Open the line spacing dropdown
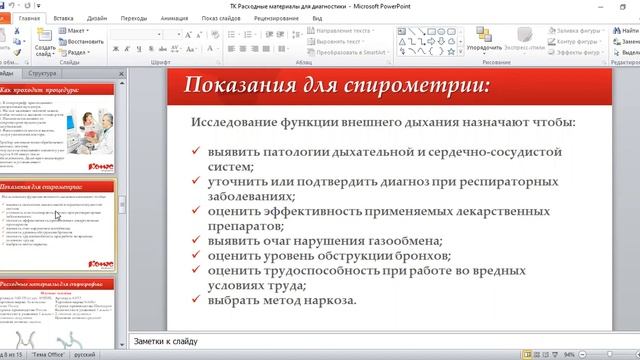 pos(298,35)
